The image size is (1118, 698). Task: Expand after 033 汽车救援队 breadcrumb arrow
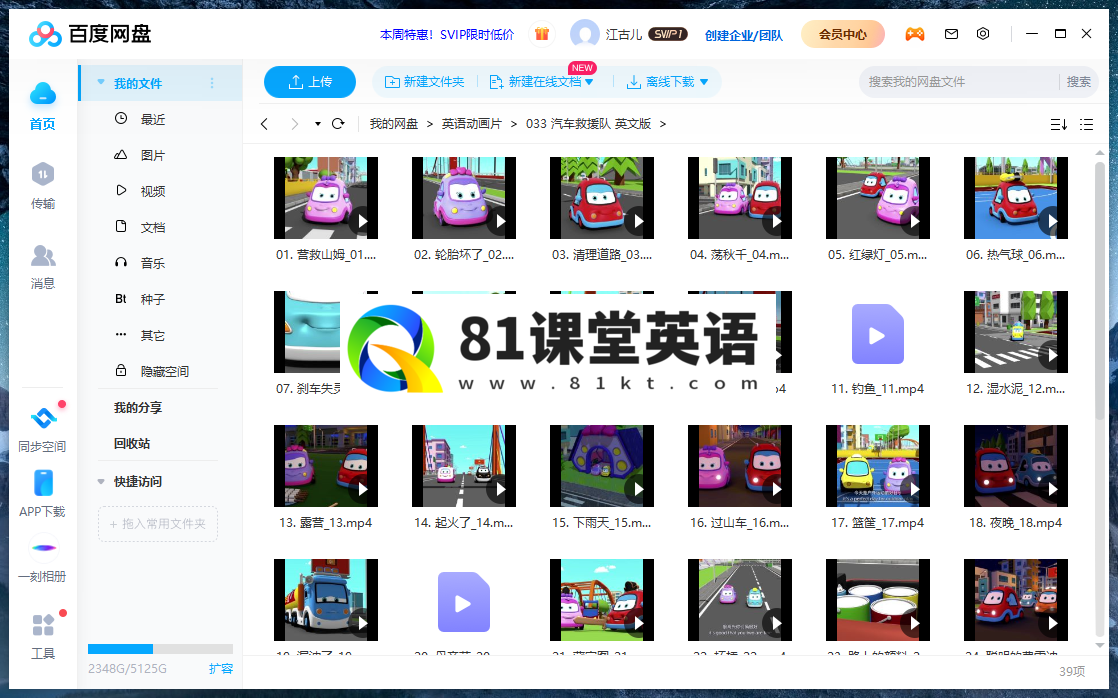(x=663, y=124)
